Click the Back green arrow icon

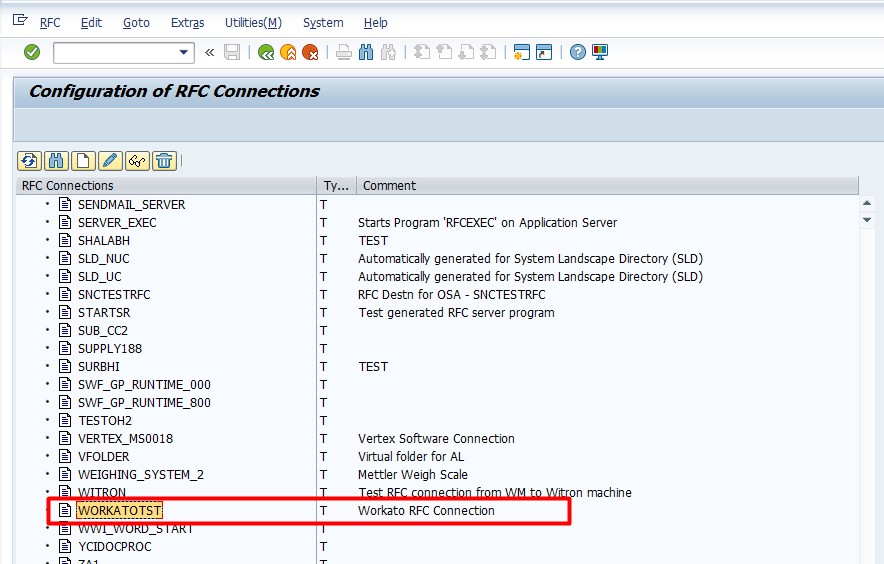[x=266, y=52]
